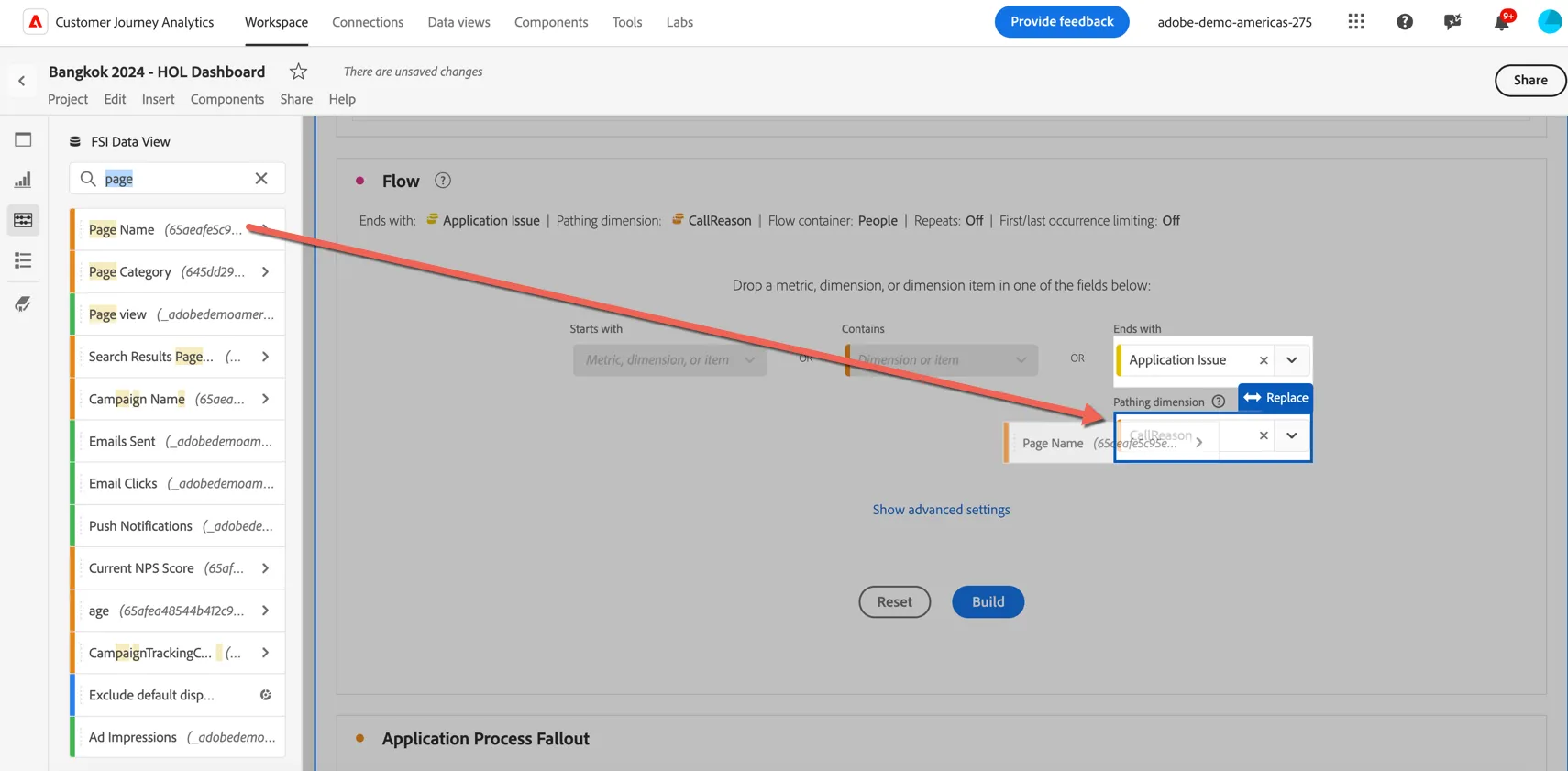The image size is (1568, 771).
Task: Open the top Components tab
Action: point(551,22)
